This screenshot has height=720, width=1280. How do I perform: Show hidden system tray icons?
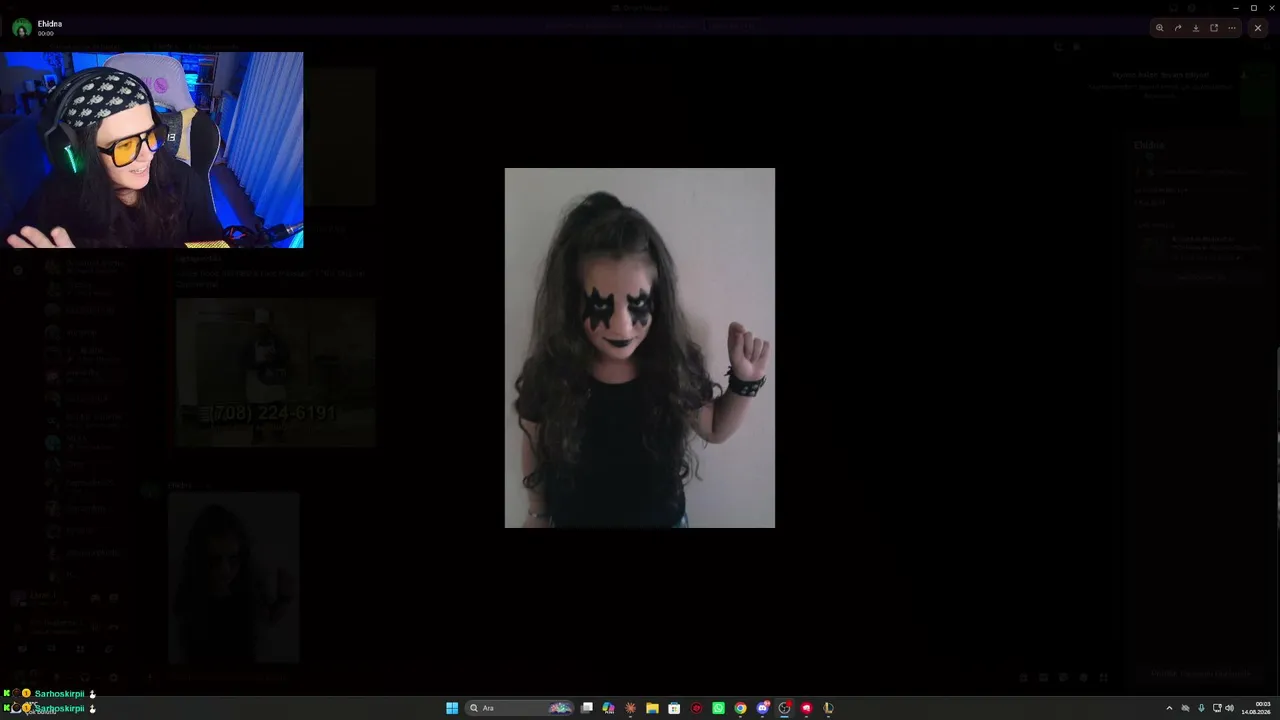point(1169,708)
